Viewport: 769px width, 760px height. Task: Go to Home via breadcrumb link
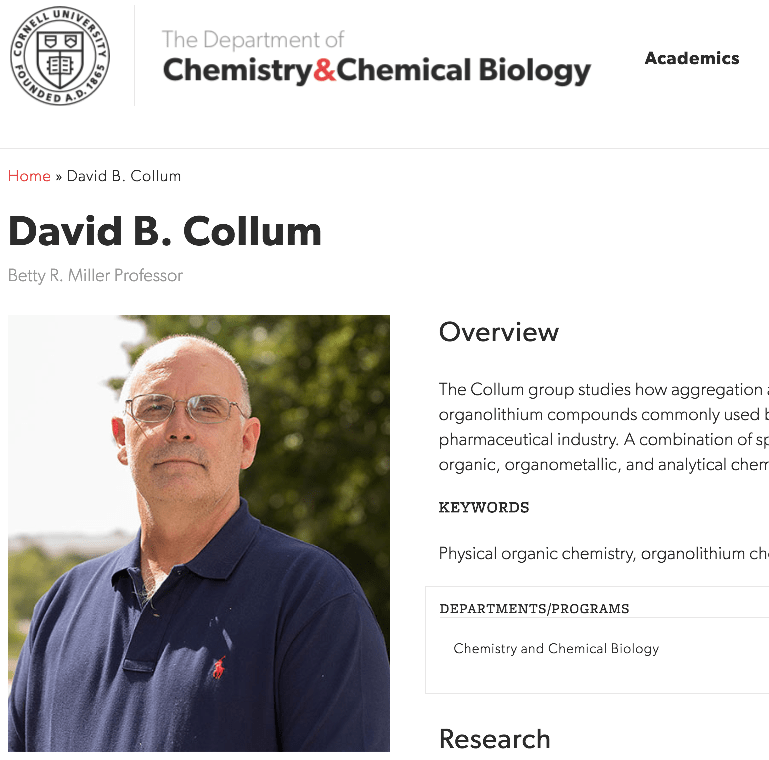[x=29, y=176]
